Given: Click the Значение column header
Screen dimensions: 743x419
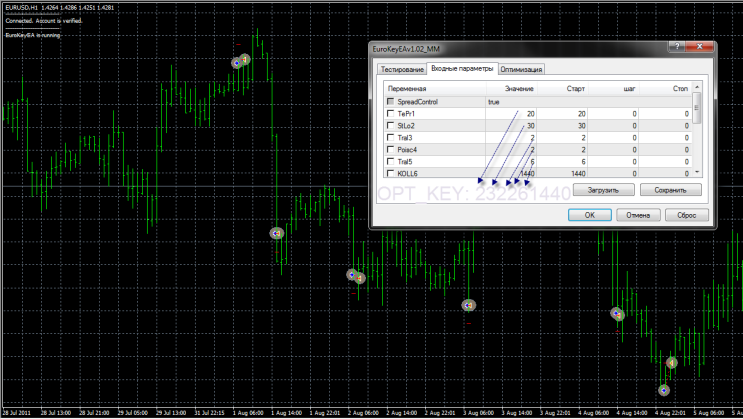Looking at the screenshot, I should pos(511,89).
